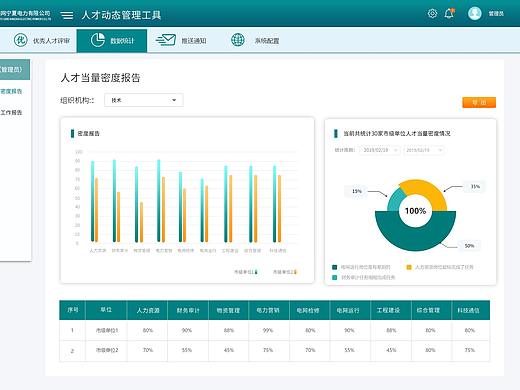Click 55% under 电网运行 column
The width and height of the screenshot is (520, 390).
349,350
